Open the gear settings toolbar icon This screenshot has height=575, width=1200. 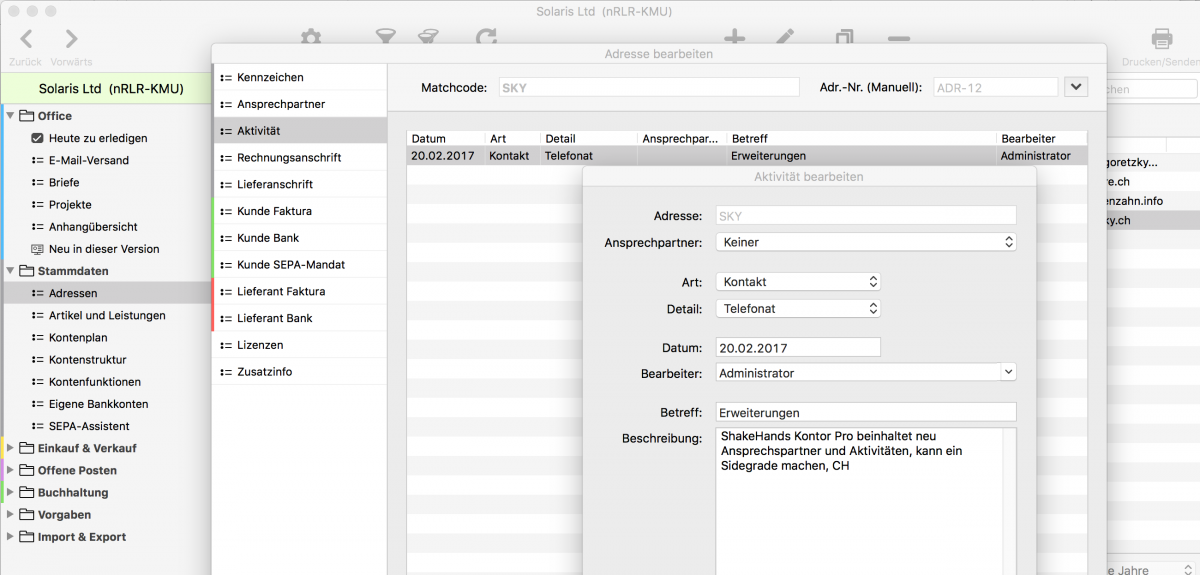311,38
